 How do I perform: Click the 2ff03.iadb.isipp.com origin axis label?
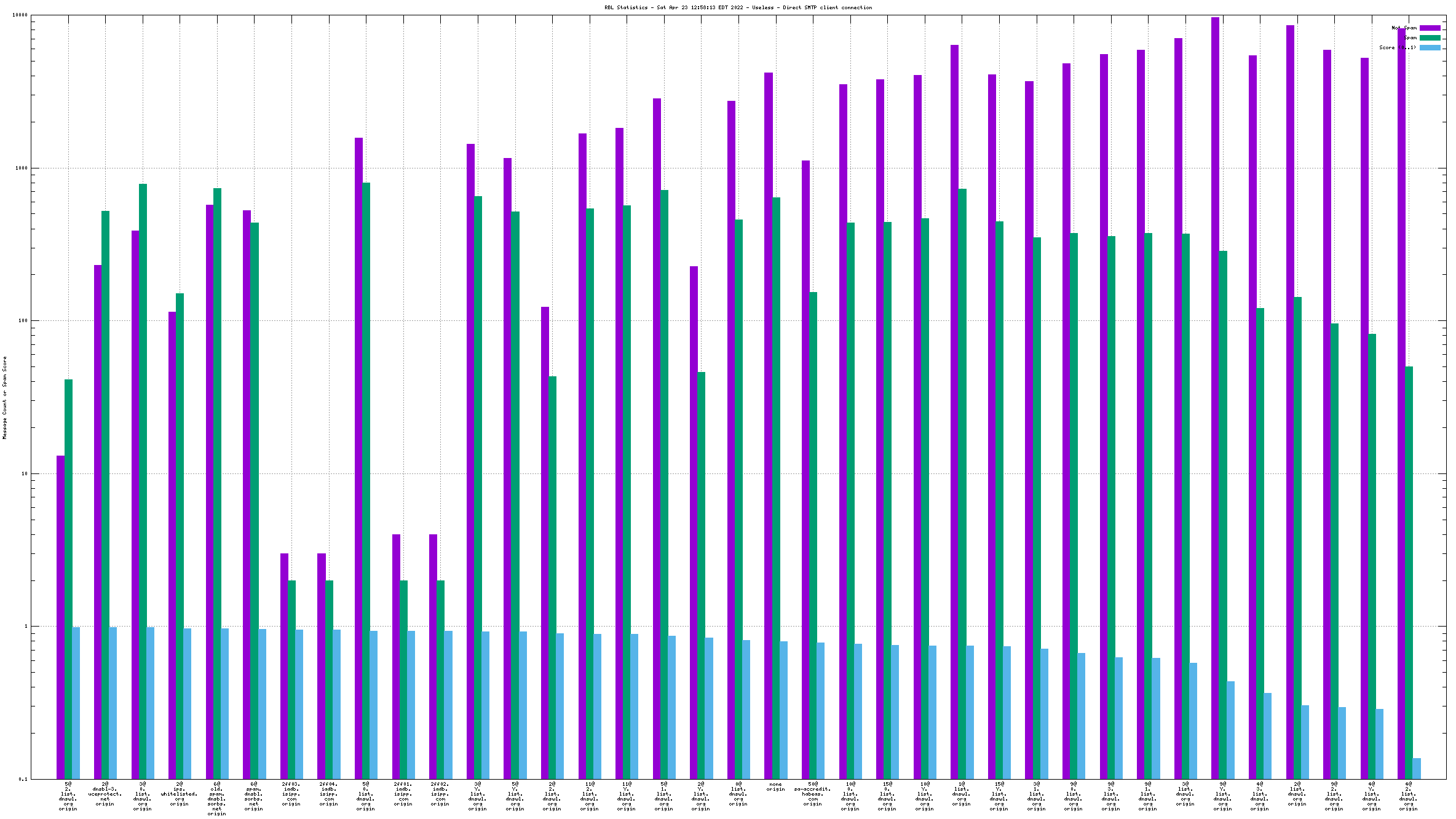[291, 794]
